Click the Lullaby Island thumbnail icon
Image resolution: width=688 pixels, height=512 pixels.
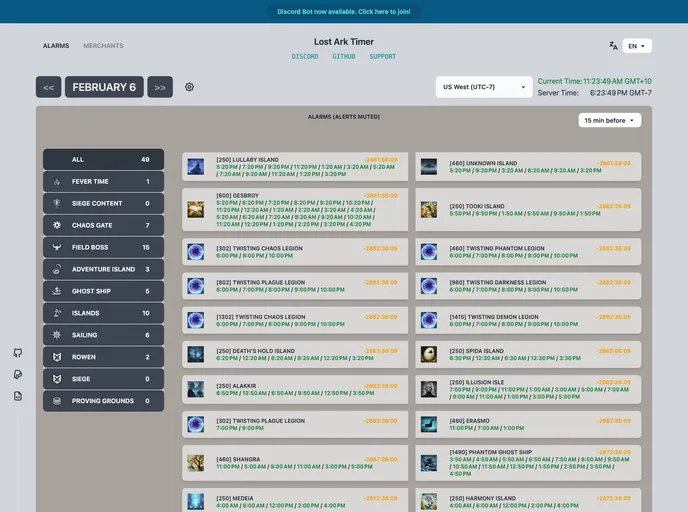click(x=196, y=167)
